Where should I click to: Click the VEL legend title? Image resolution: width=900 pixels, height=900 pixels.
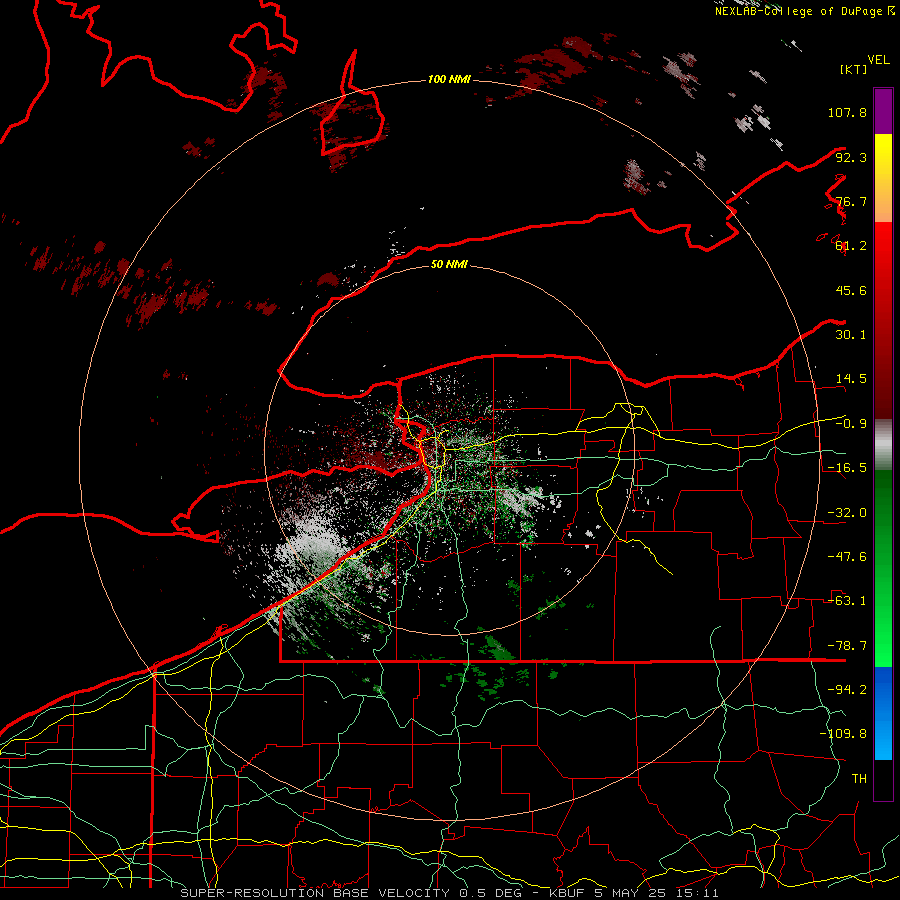[878, 60]
